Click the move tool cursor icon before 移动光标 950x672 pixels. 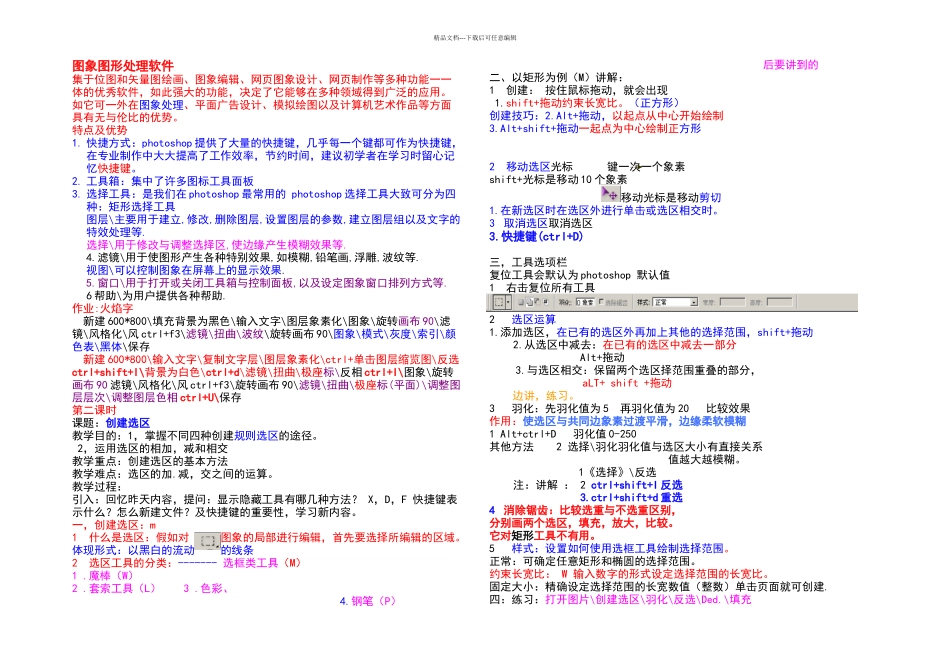[610, 195]
